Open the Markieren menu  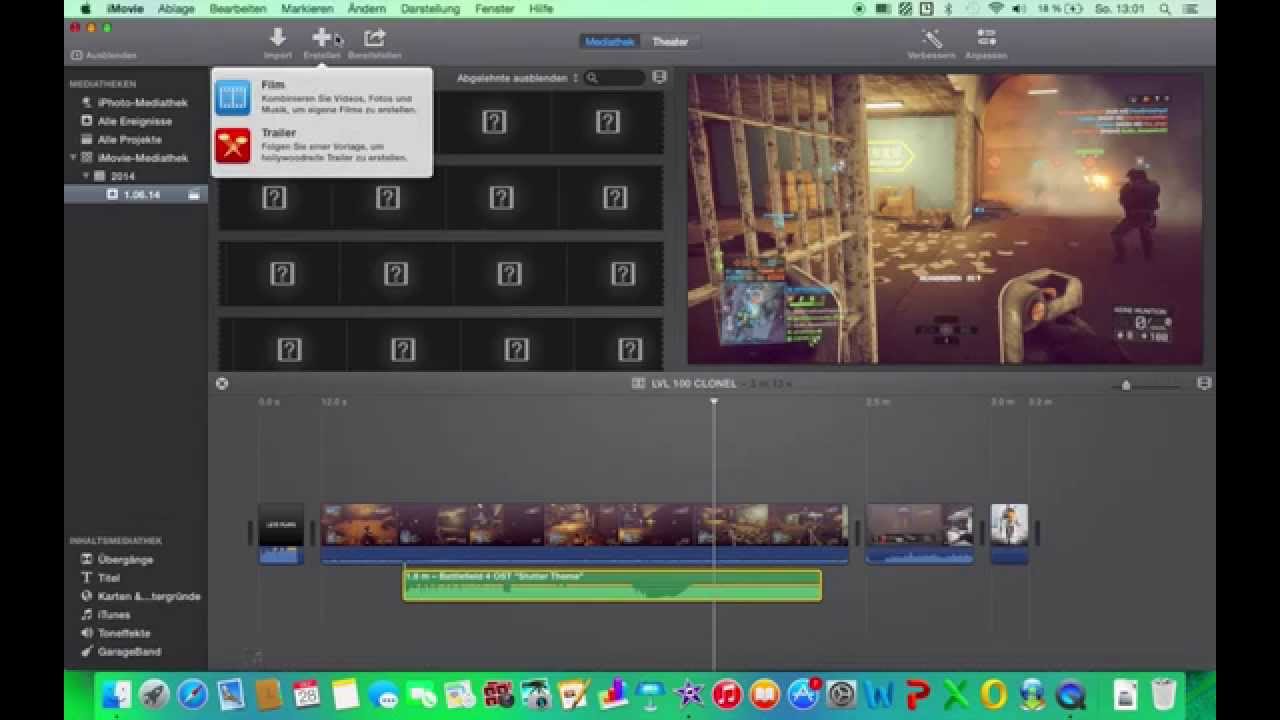[307, 8]
